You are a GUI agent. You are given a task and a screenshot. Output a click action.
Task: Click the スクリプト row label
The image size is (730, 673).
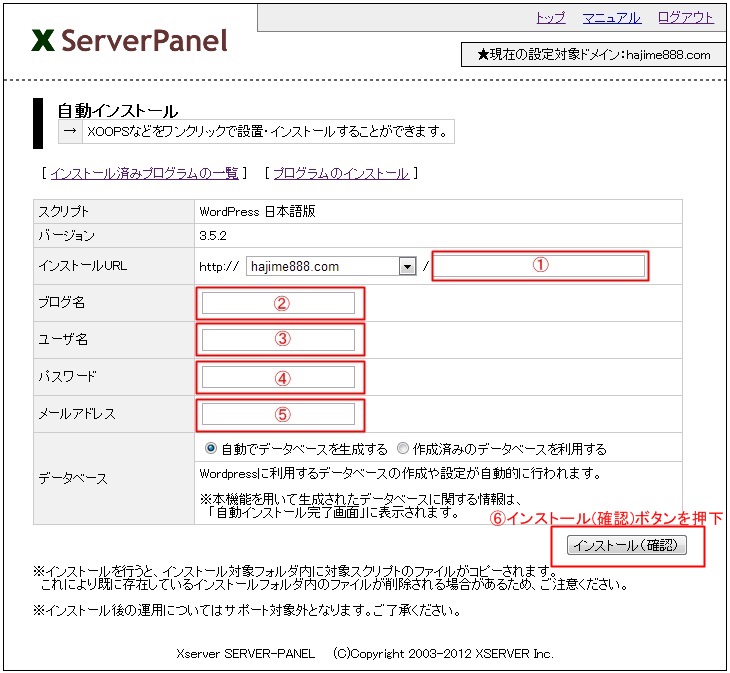(63, 211)
